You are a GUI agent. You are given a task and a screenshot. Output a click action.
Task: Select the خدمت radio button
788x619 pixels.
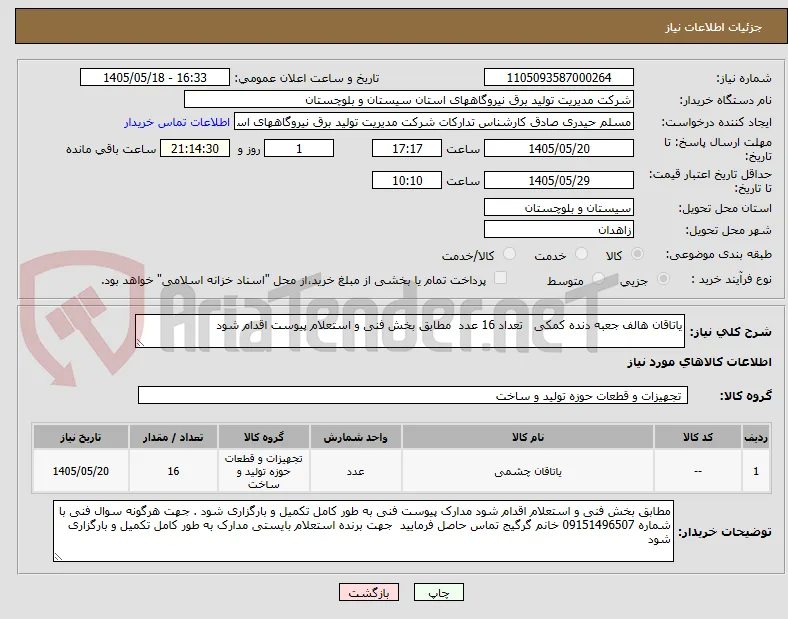[x=581, y=254]
